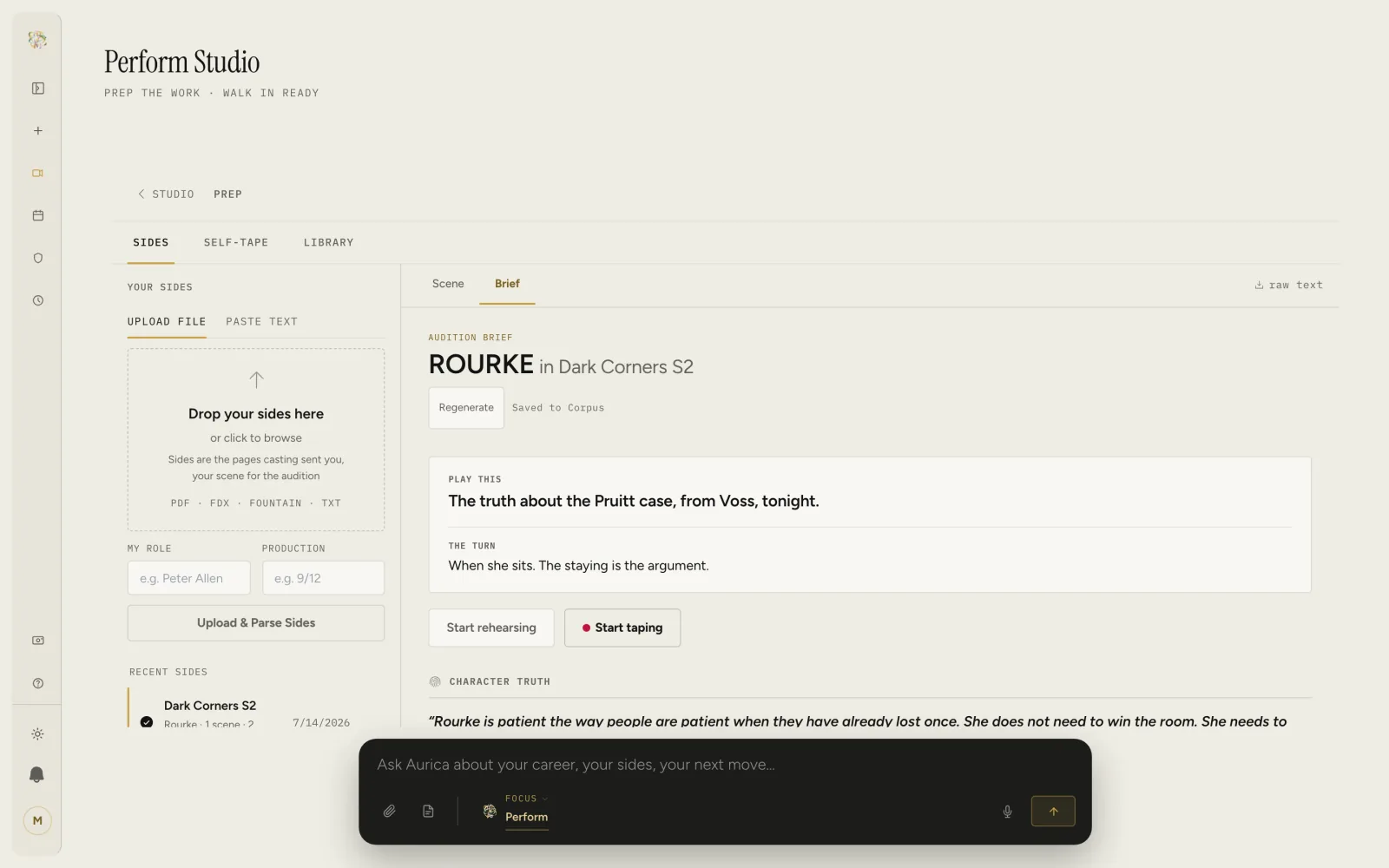Image resolution: width=1389 pixels, height=868 pixels.
Task: Open the notifications bell icon
Action: (37, 775)
